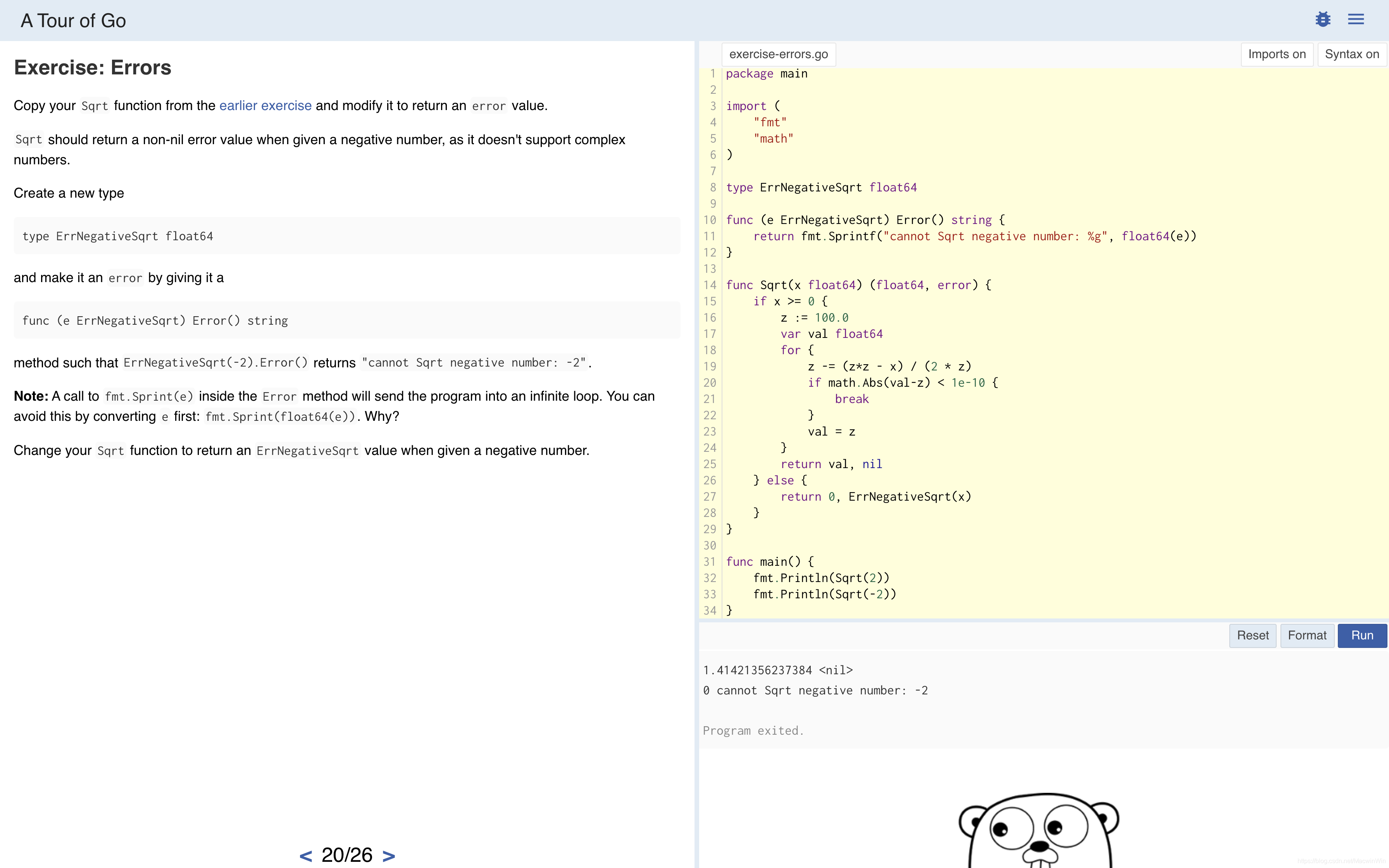
Task: Click fmt.Sprint(float64(e)) inline code
Action: click(281, 417)
